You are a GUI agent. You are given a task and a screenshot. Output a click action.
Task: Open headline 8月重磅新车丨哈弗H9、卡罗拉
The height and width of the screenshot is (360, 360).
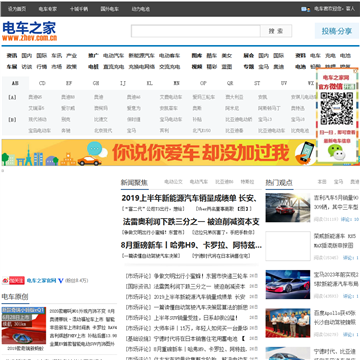click(191, 245)
